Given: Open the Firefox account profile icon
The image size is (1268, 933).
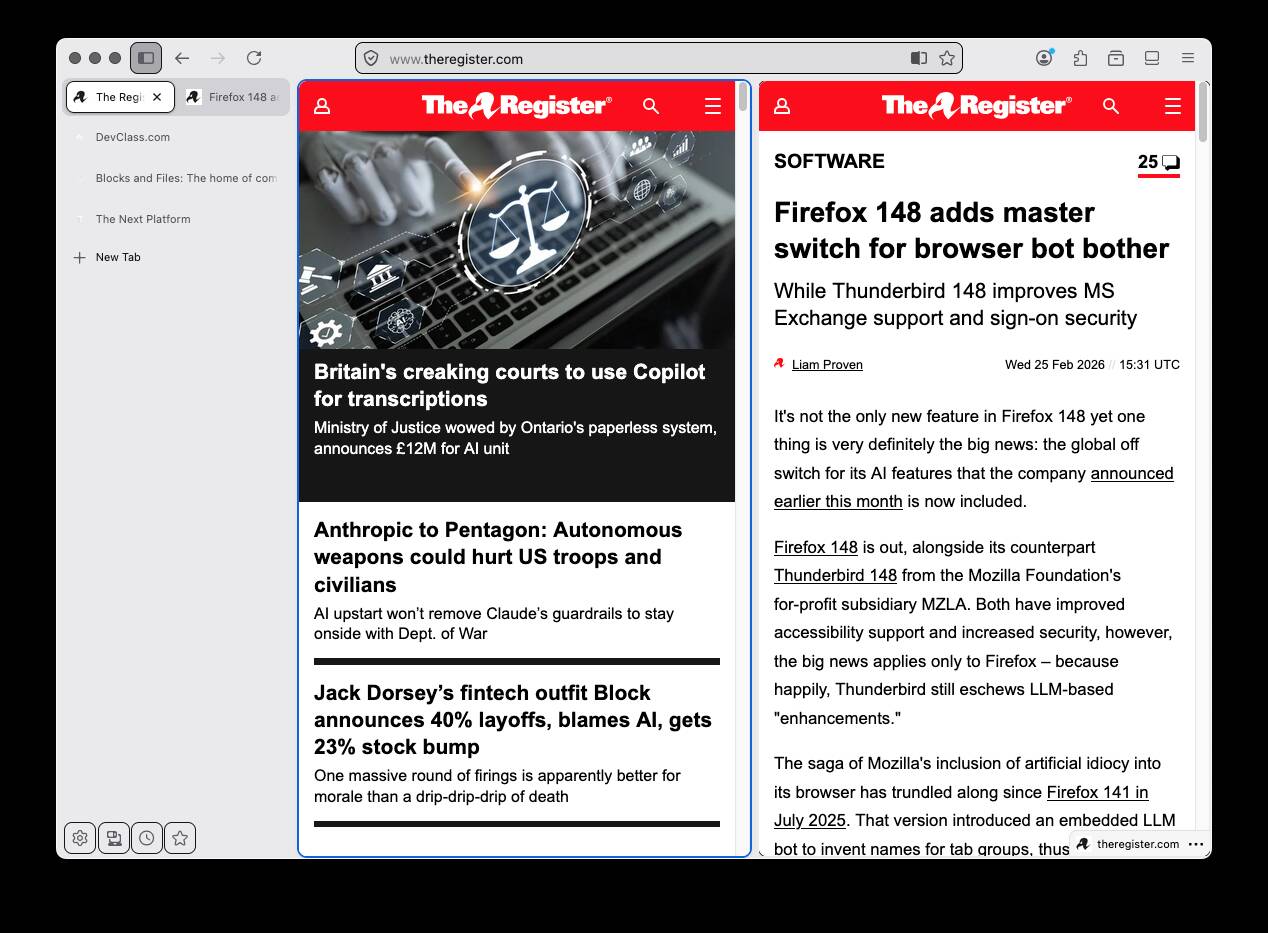Looking at the screenshot, I should pyautogui.click(x=1044, y=58).
